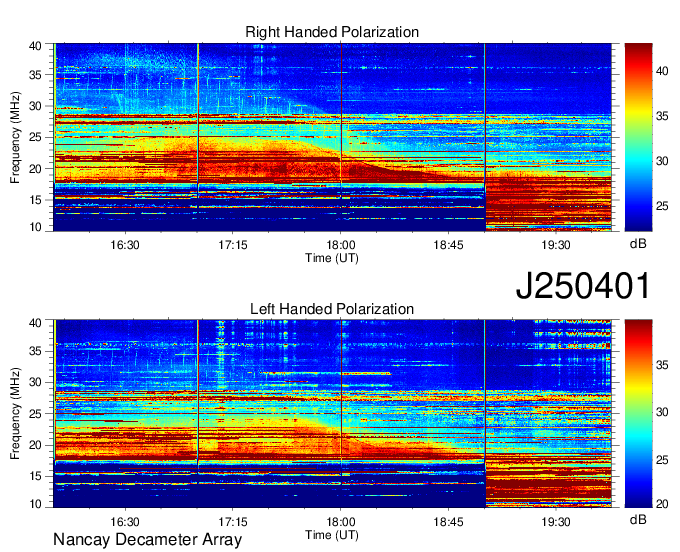Click the top plot's dB color bar
Screen dimensions: 680x552
[x=638, y=137]
